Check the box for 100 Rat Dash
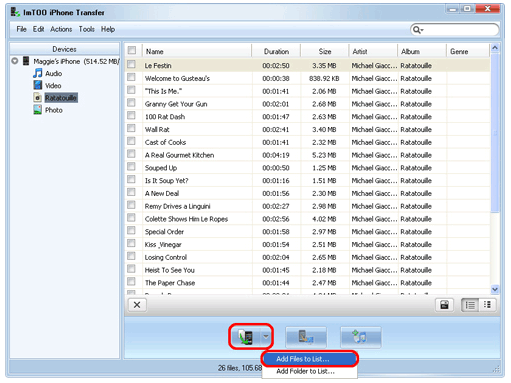Image resolution: width=511 pixels, height=383 pixels. tap(131, 116)
